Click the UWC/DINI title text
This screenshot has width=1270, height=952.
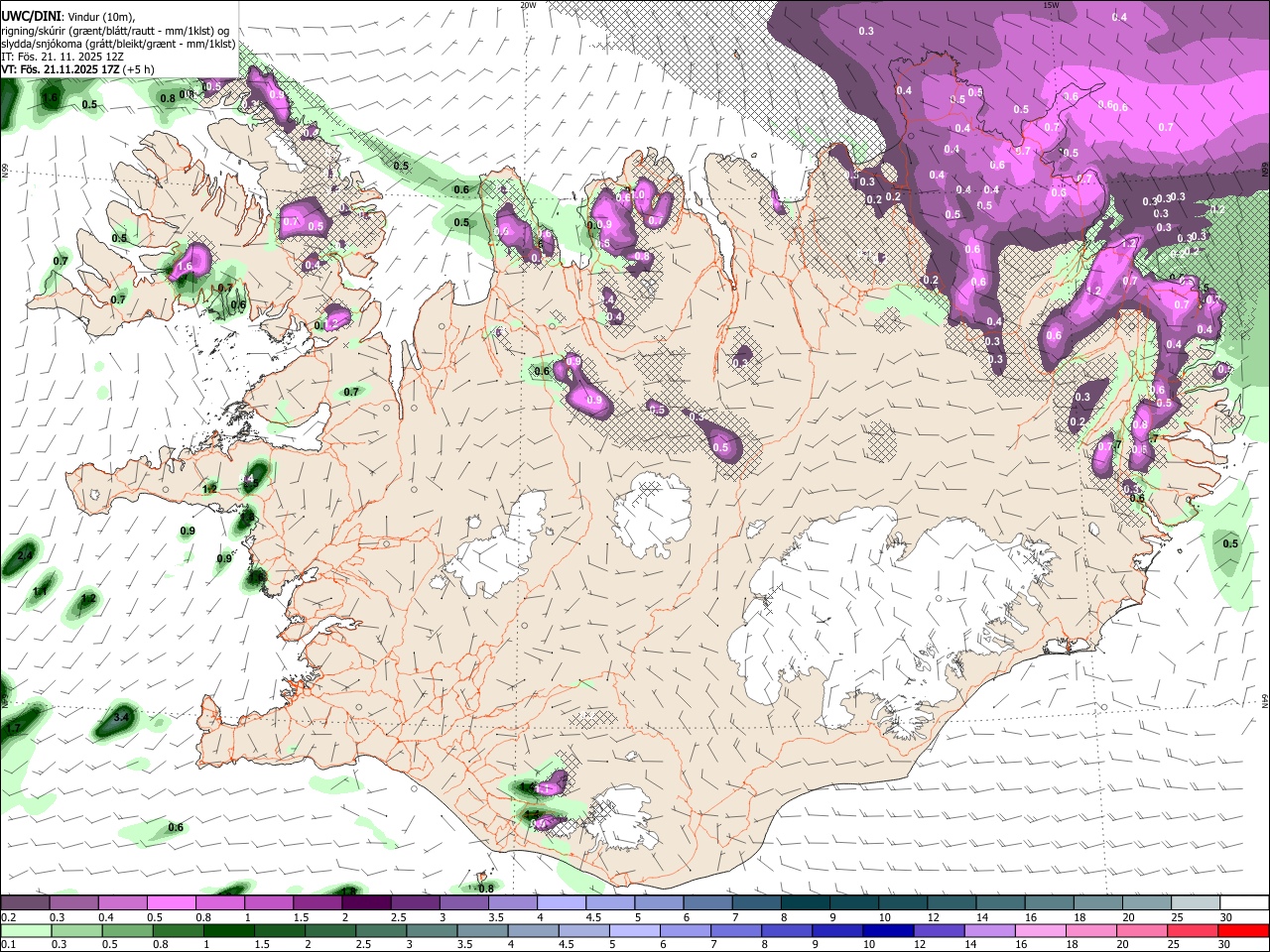click(31, 17)
